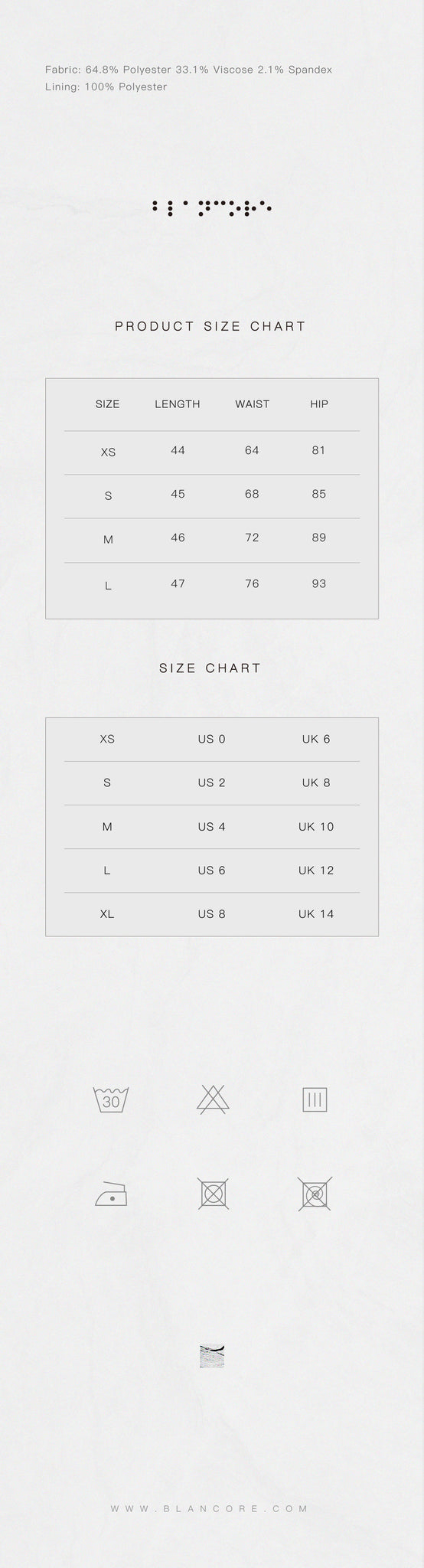Click the US 4 cell
424x1568 pixels.
211,827
